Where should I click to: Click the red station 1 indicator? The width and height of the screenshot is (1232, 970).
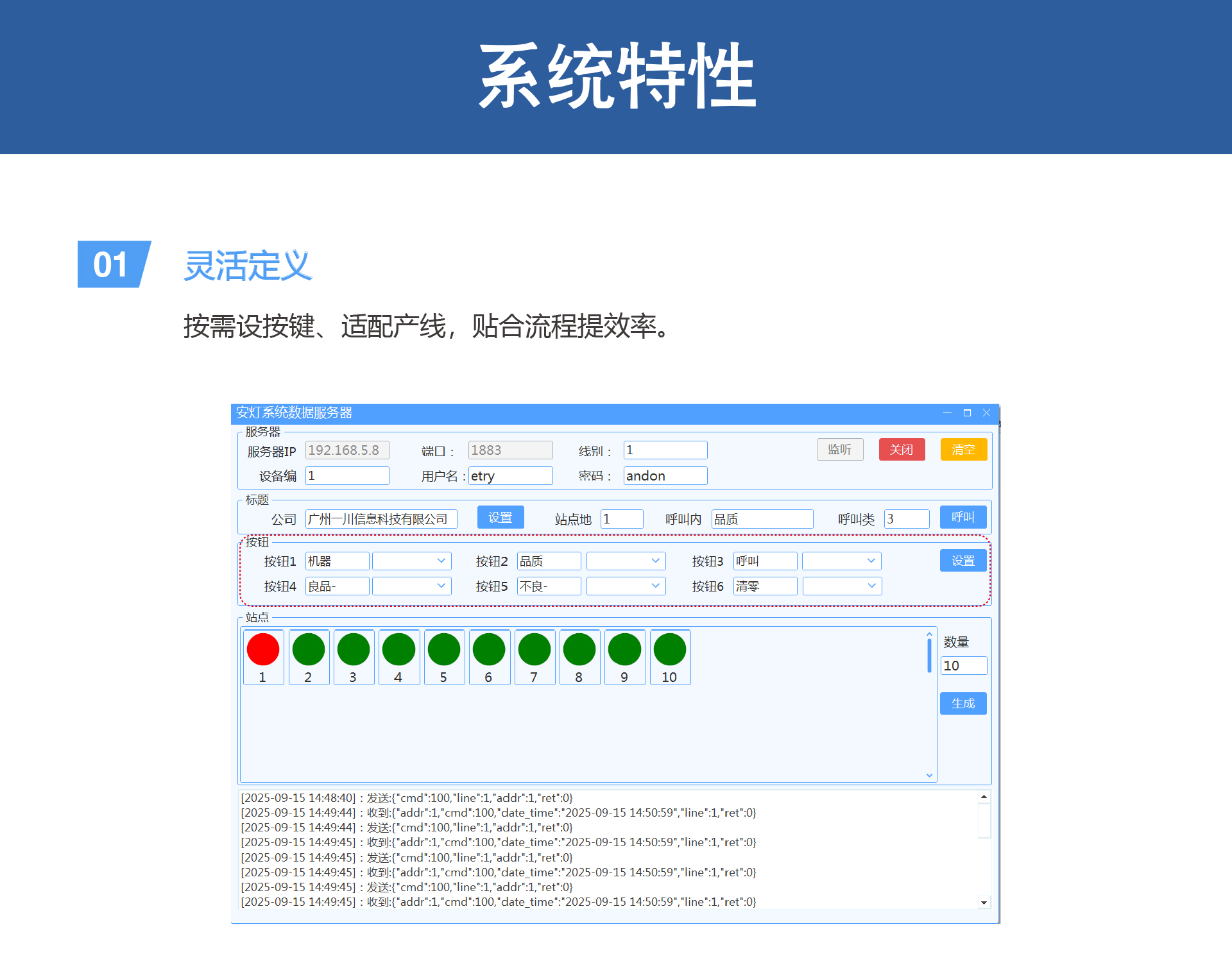pyautogui.click(x=263, y=650)
